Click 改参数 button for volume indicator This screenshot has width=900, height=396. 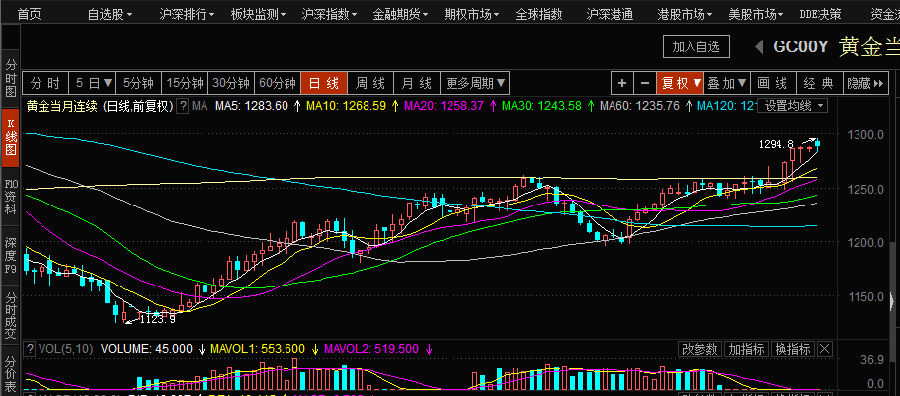coord(700,349)
